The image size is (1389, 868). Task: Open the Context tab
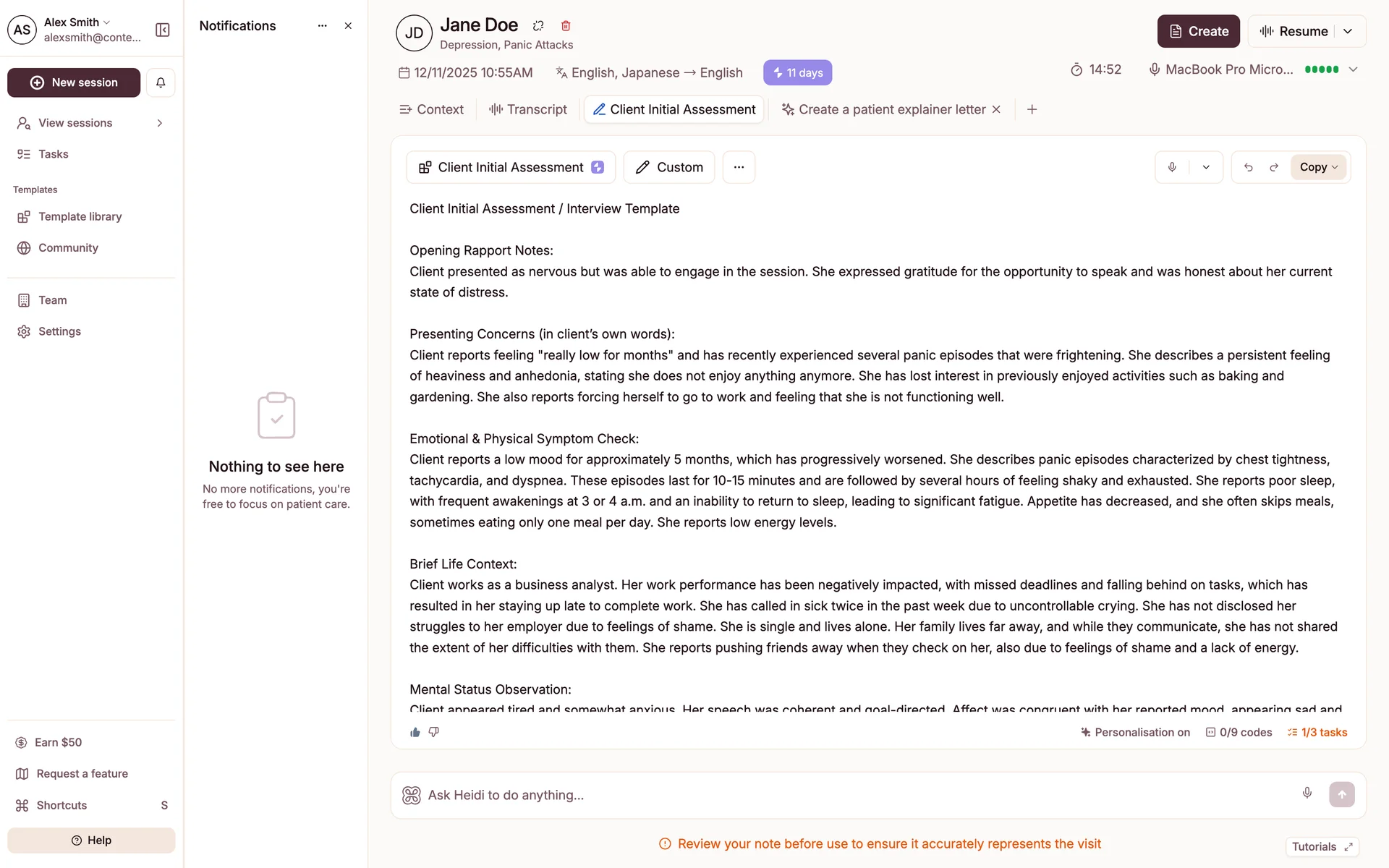click(431, 109)
